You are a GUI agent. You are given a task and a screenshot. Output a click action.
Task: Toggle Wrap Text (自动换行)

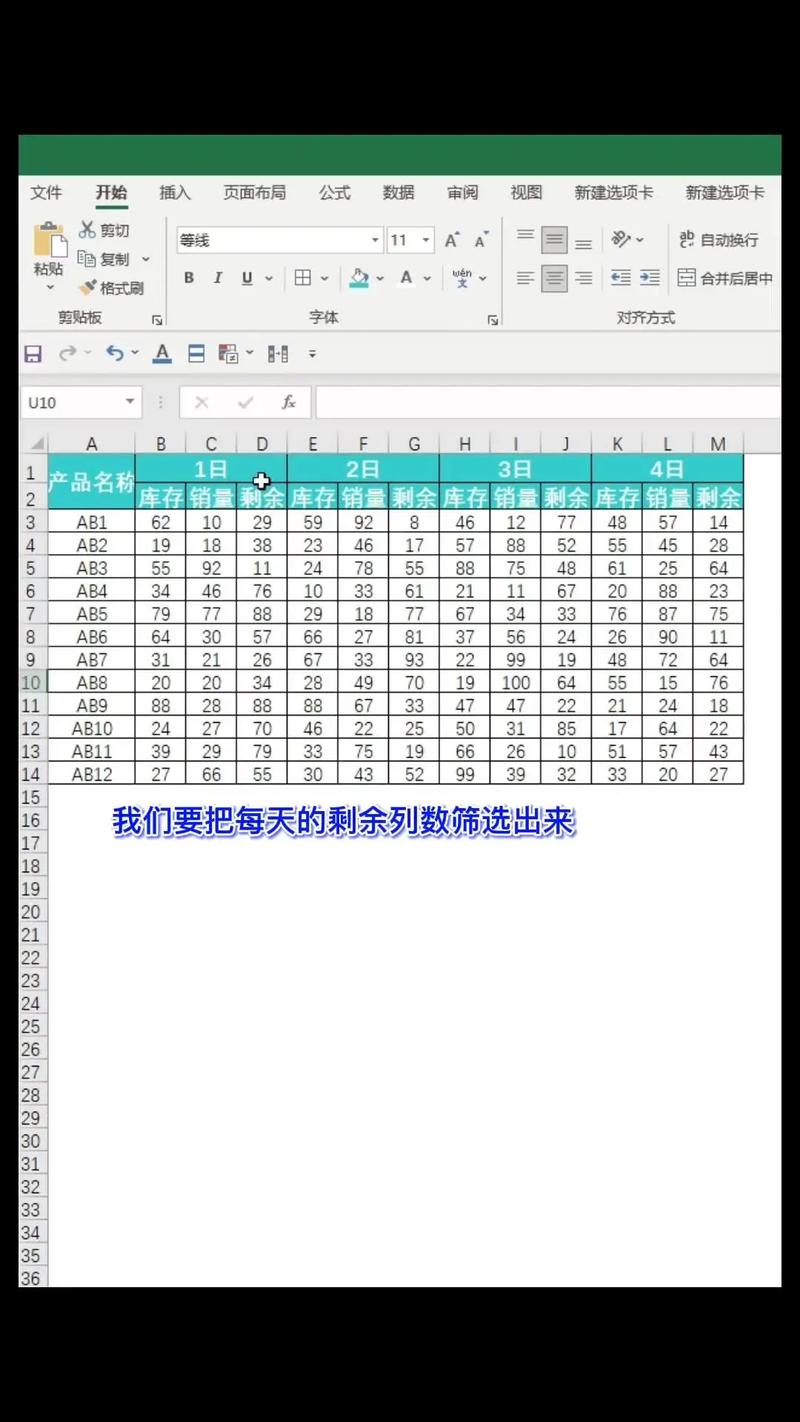[719, 240]
